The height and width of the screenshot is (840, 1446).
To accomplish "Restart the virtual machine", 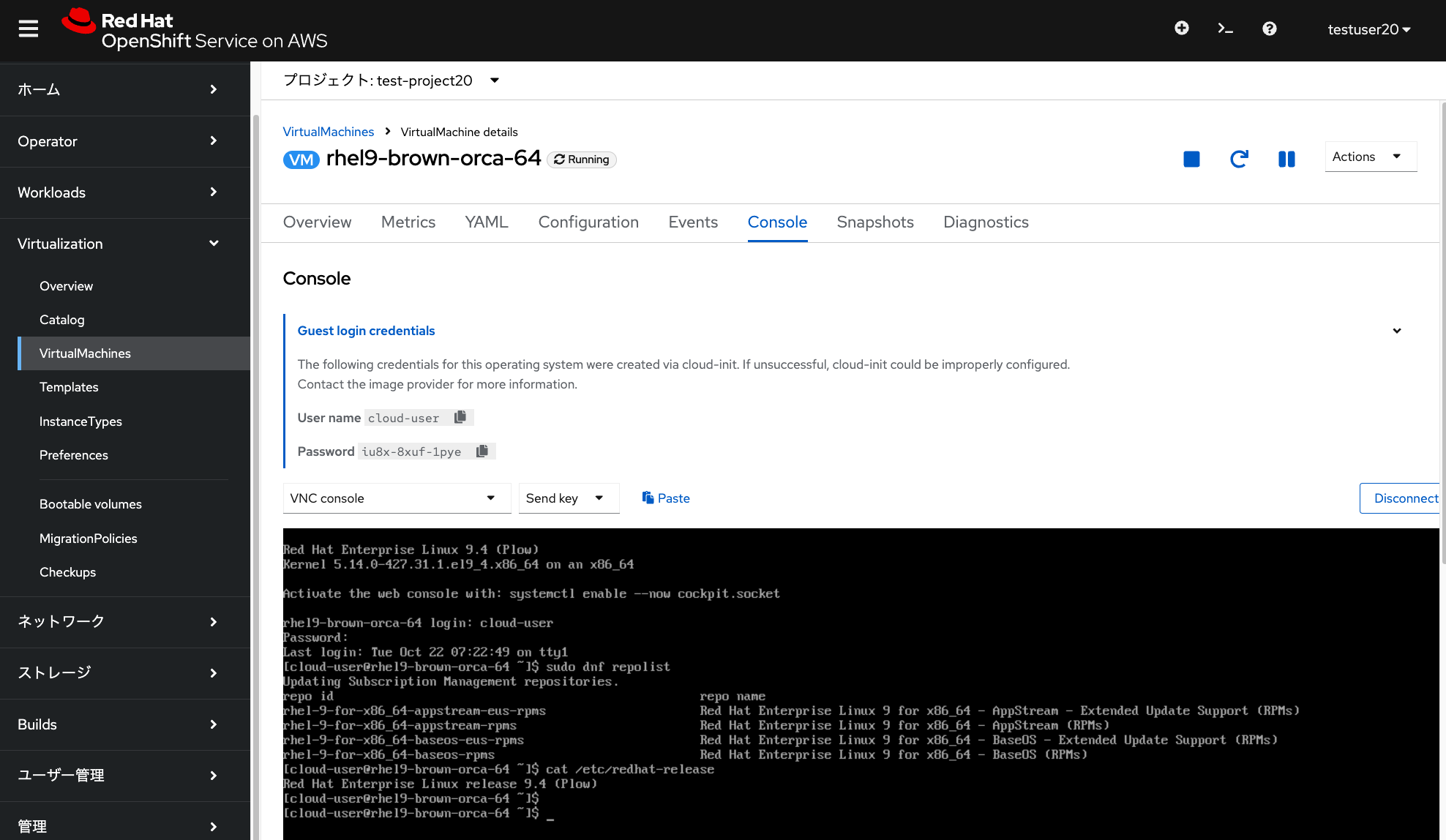I will point(1239,159).
